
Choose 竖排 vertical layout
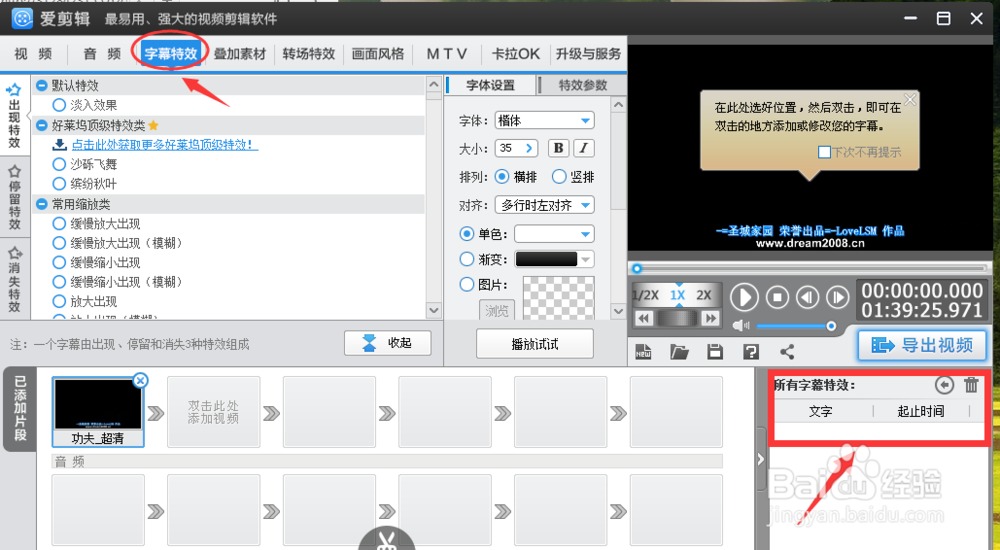(x=559, y=177)
